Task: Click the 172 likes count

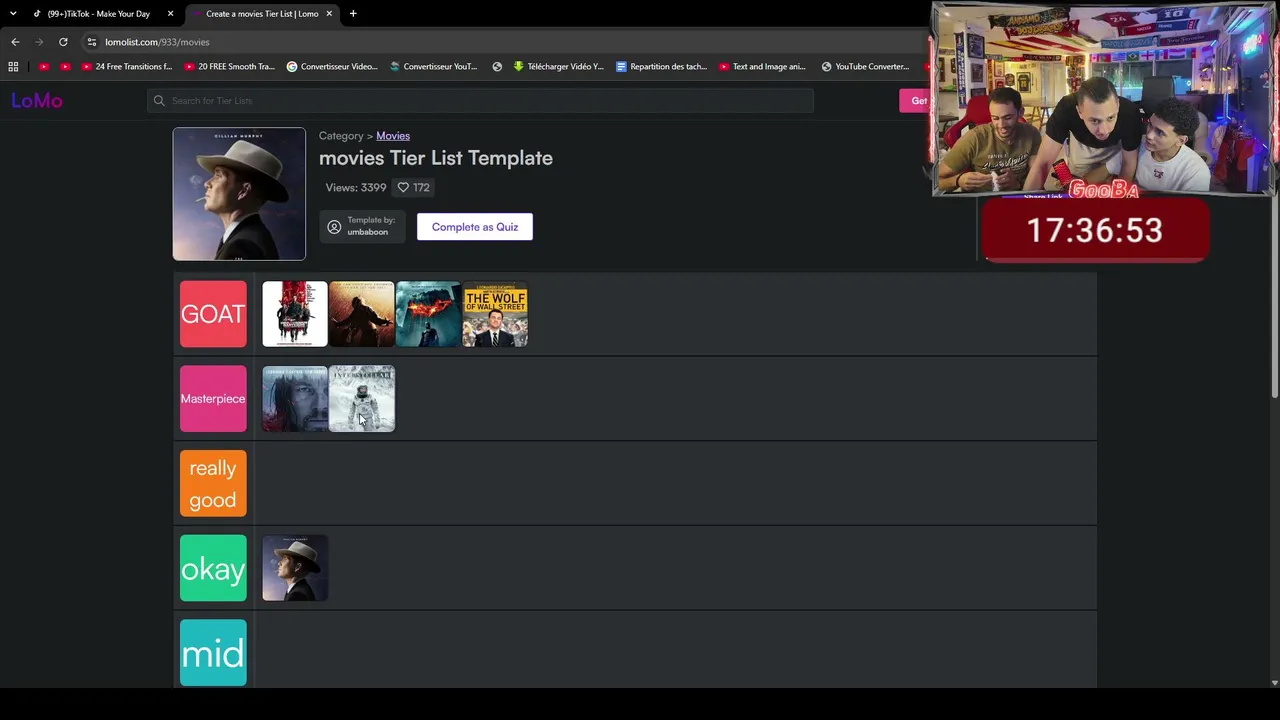Action: coord(421,187)
